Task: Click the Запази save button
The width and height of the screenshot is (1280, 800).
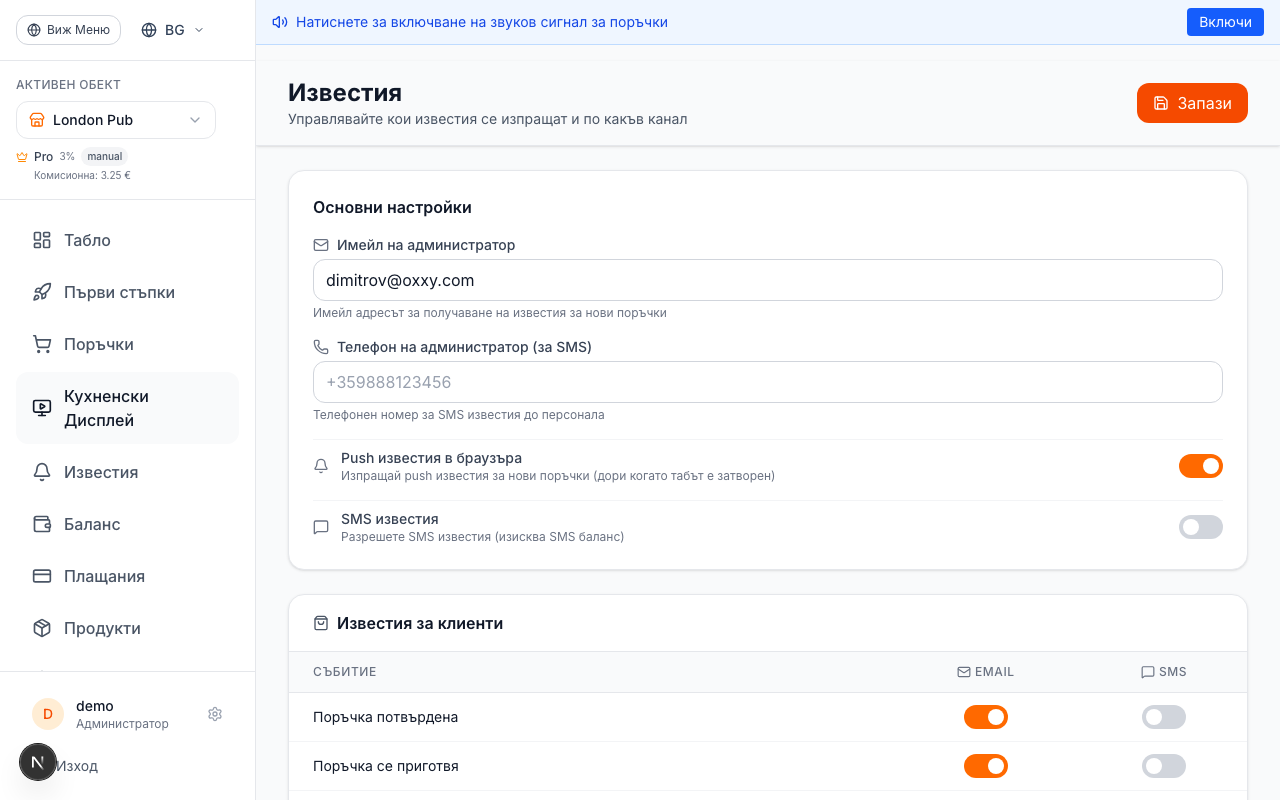Action: [x=1192, y=103]
